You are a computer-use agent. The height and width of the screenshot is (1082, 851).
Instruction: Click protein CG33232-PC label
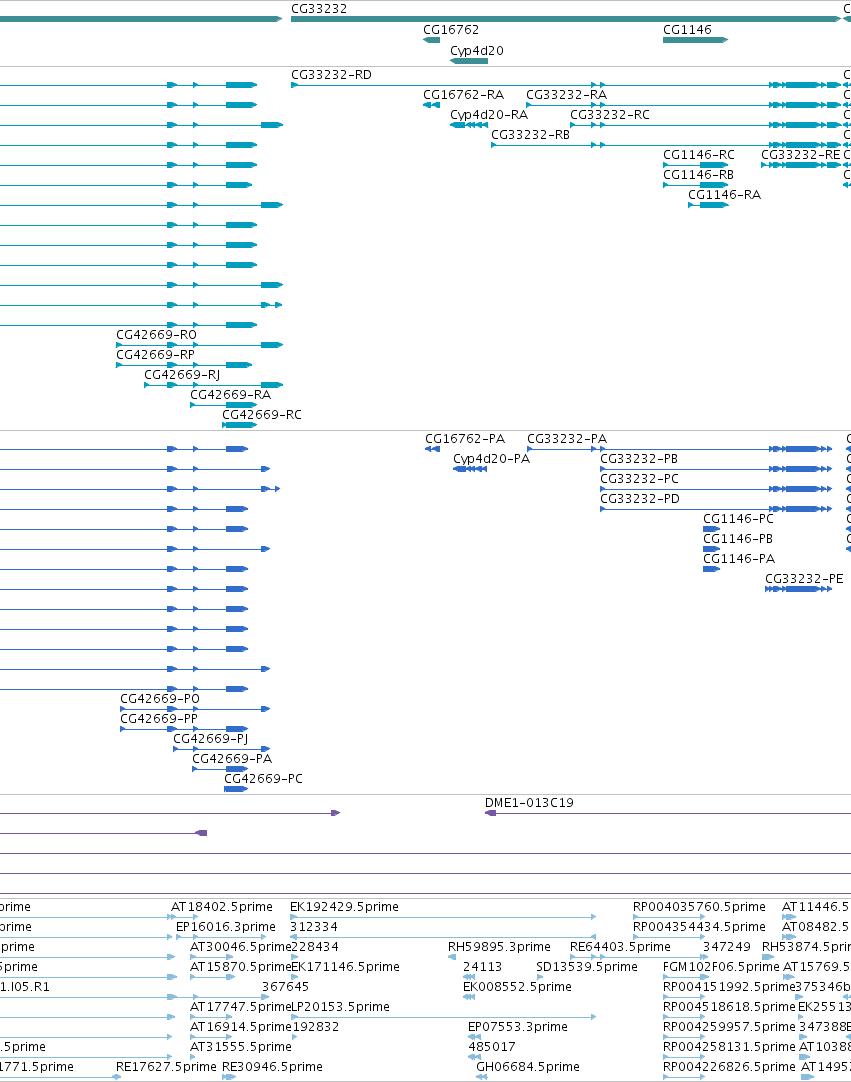tap(639, 479)
